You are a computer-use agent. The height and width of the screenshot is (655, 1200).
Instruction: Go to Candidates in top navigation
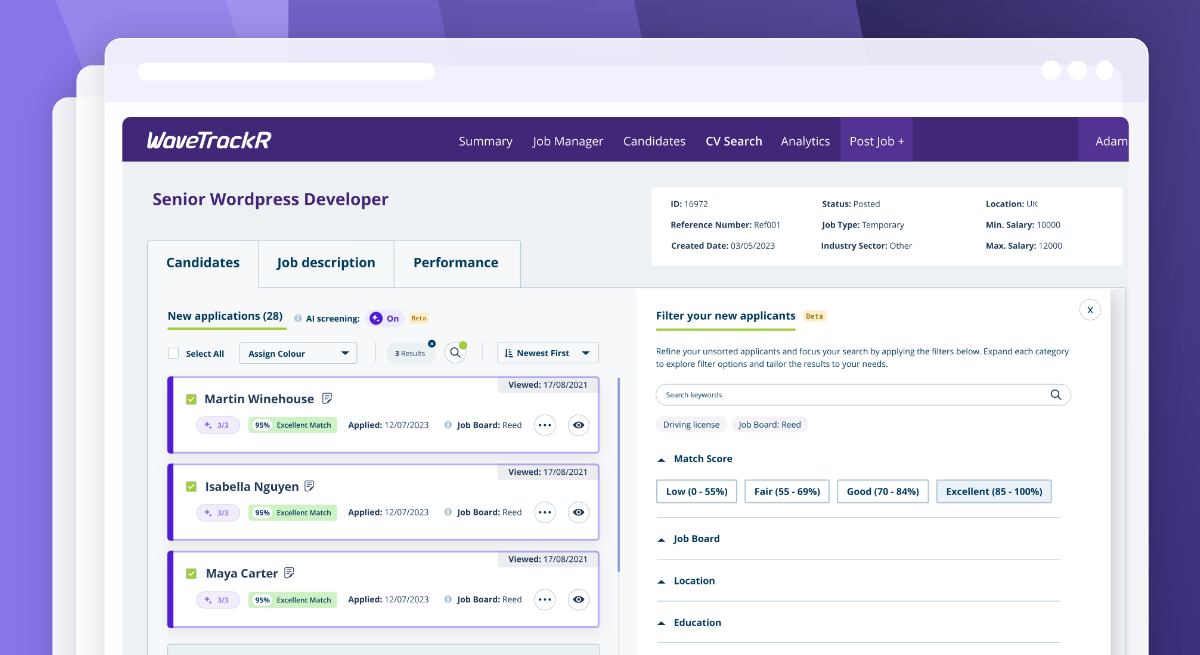pos(654,141)
